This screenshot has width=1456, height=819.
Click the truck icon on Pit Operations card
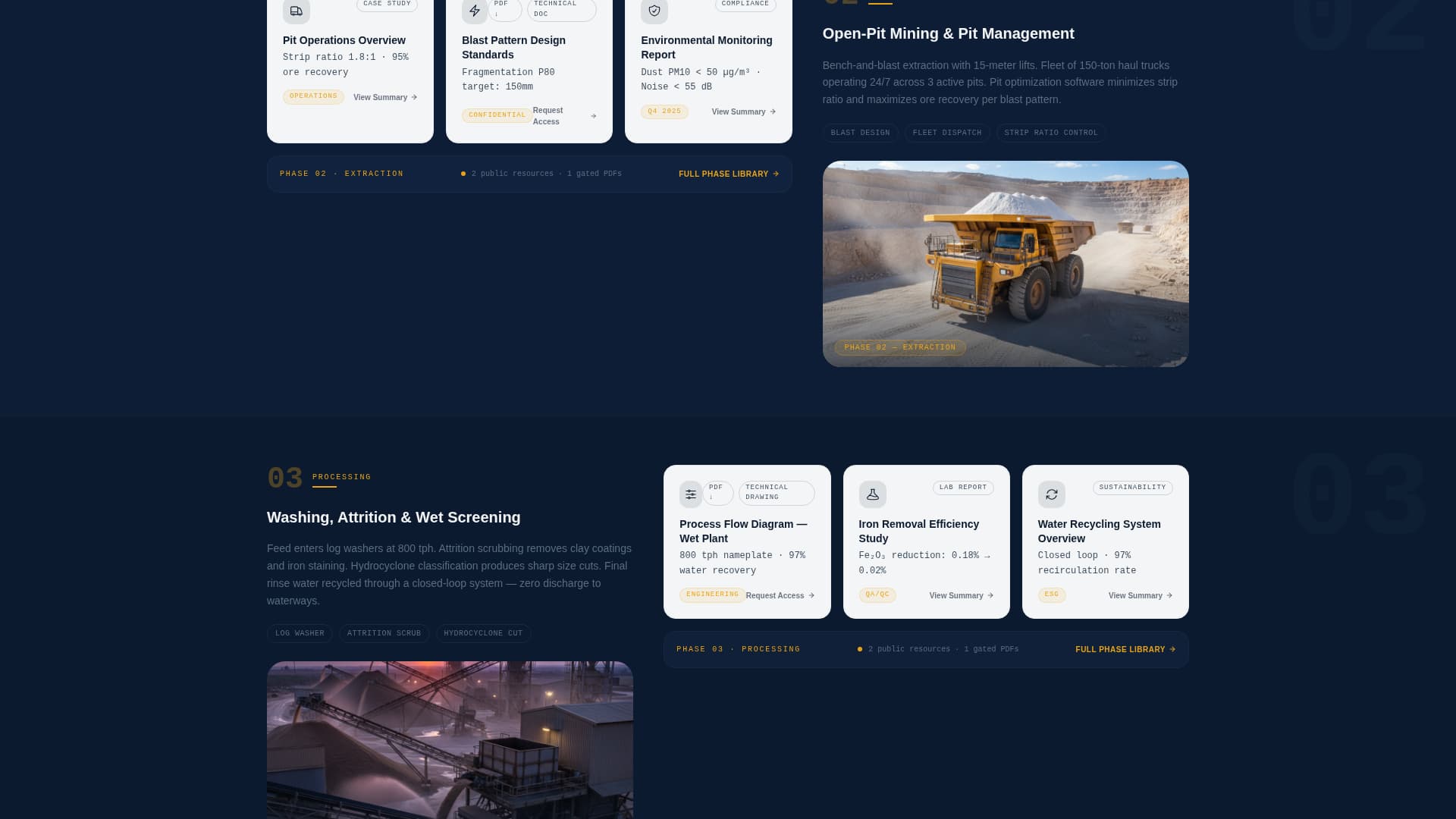(296, 11)
